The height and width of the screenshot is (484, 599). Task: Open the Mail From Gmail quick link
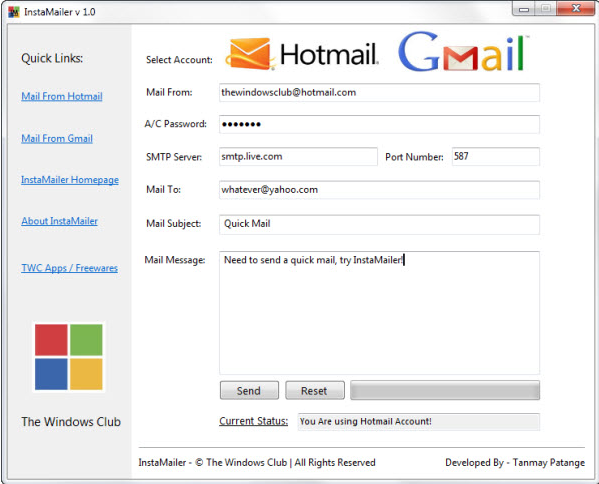(57, 138)
